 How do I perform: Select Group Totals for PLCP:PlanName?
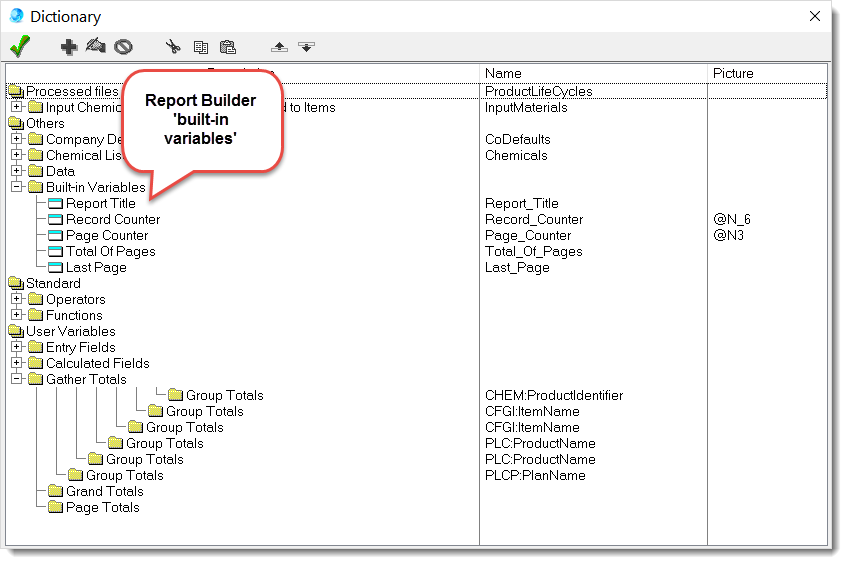click(x=125, y=475)
